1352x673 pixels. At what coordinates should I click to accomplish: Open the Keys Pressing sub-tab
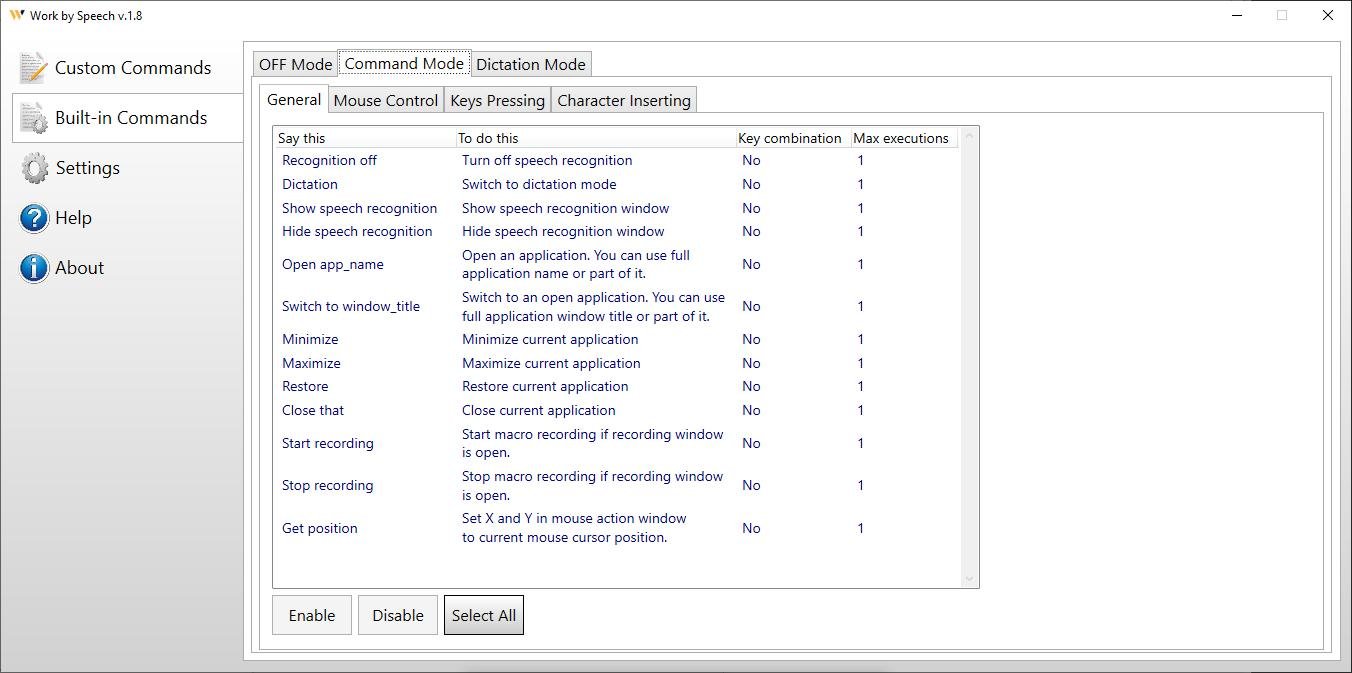coord(497,101)
